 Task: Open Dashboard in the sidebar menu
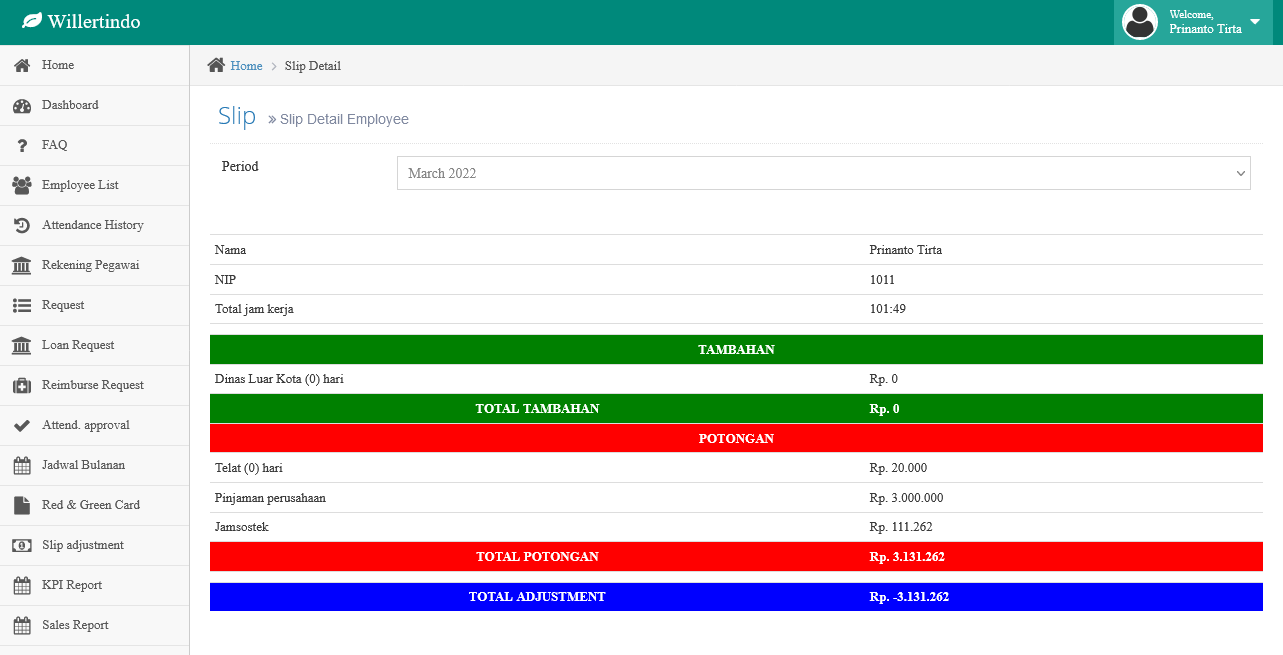[95, 105]
